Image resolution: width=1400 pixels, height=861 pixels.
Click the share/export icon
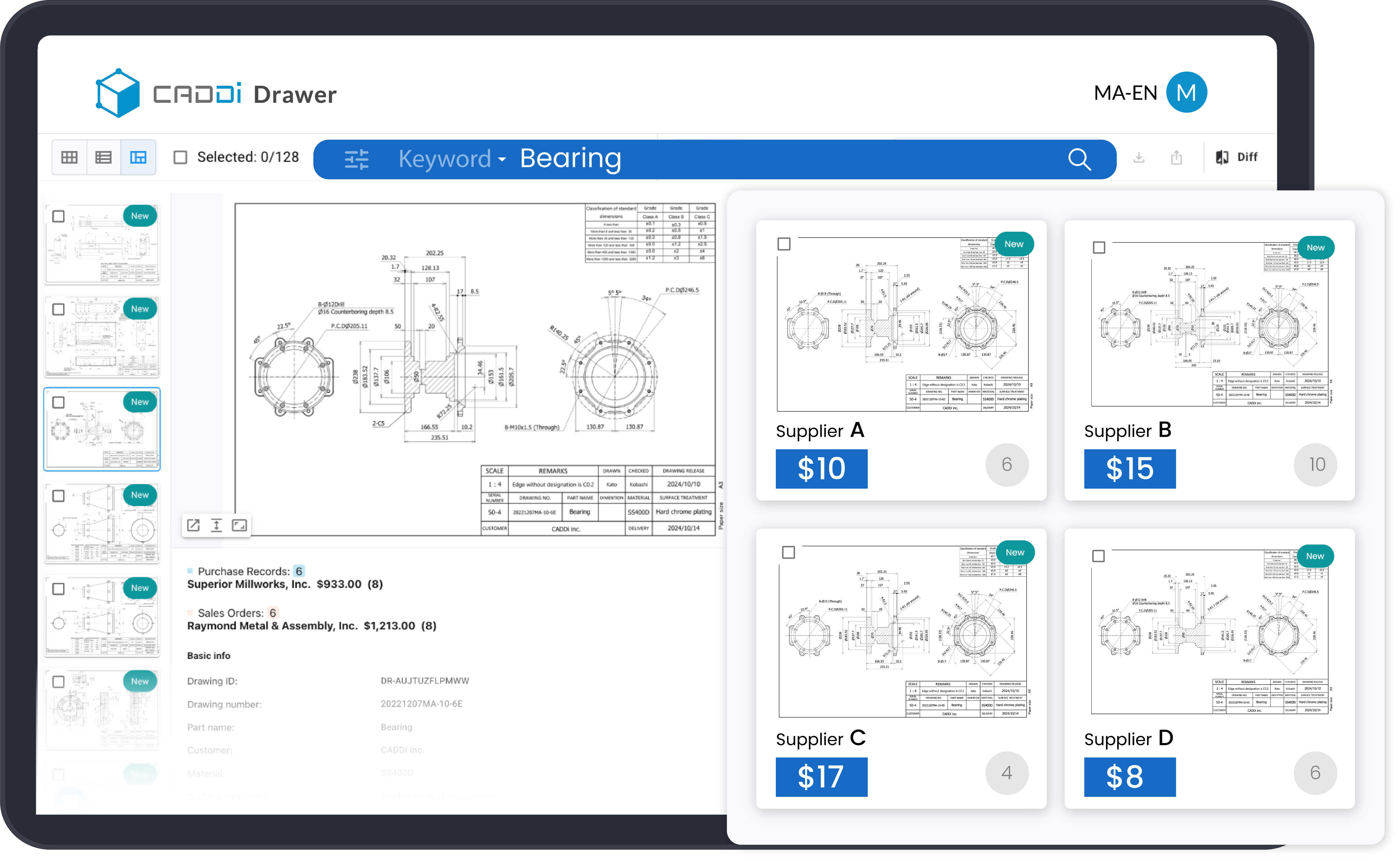pyautogui.click(x=1177, y=157)
